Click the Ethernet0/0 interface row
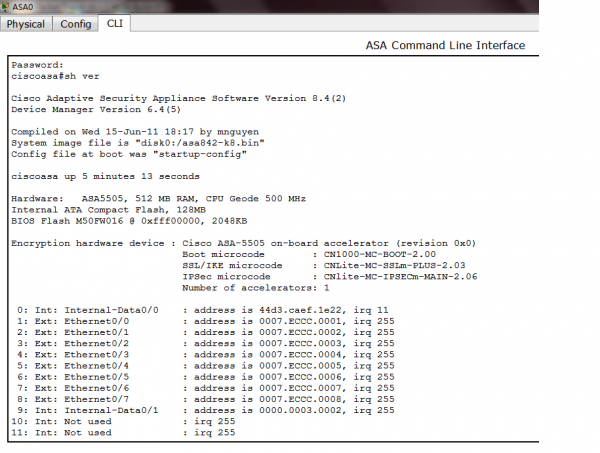Screen dimensions: 600x453 pyautogui.click(x=205, y=321)
